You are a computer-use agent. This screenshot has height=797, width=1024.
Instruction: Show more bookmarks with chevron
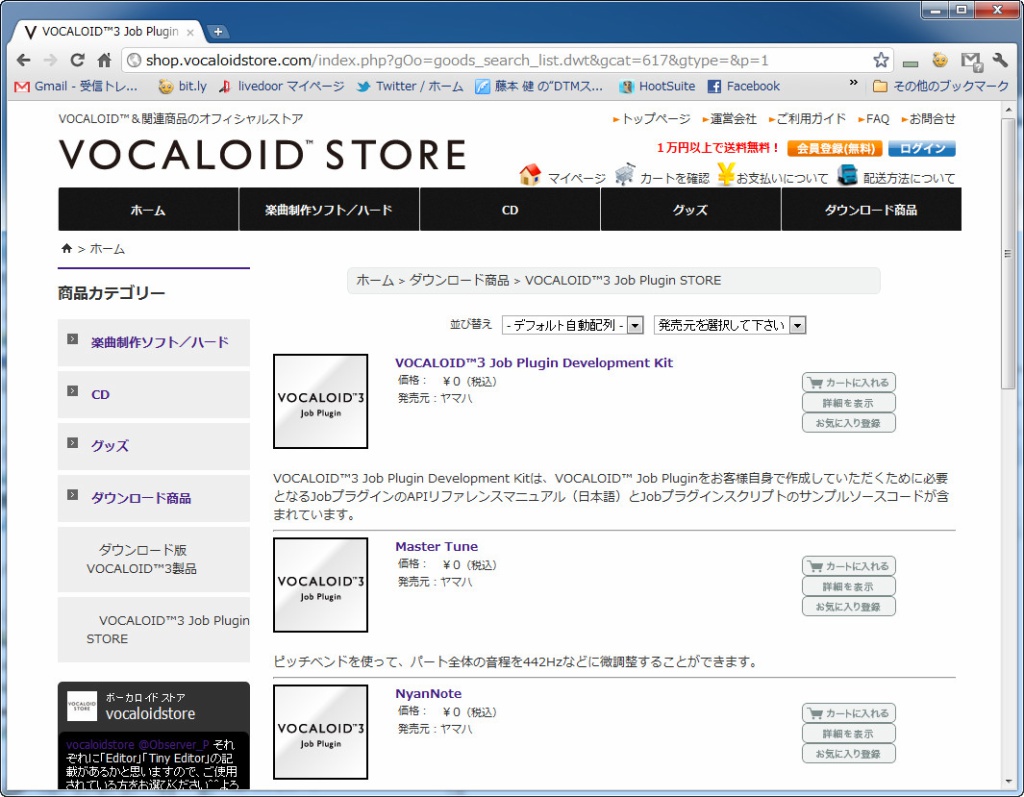[x=853, y=83]
